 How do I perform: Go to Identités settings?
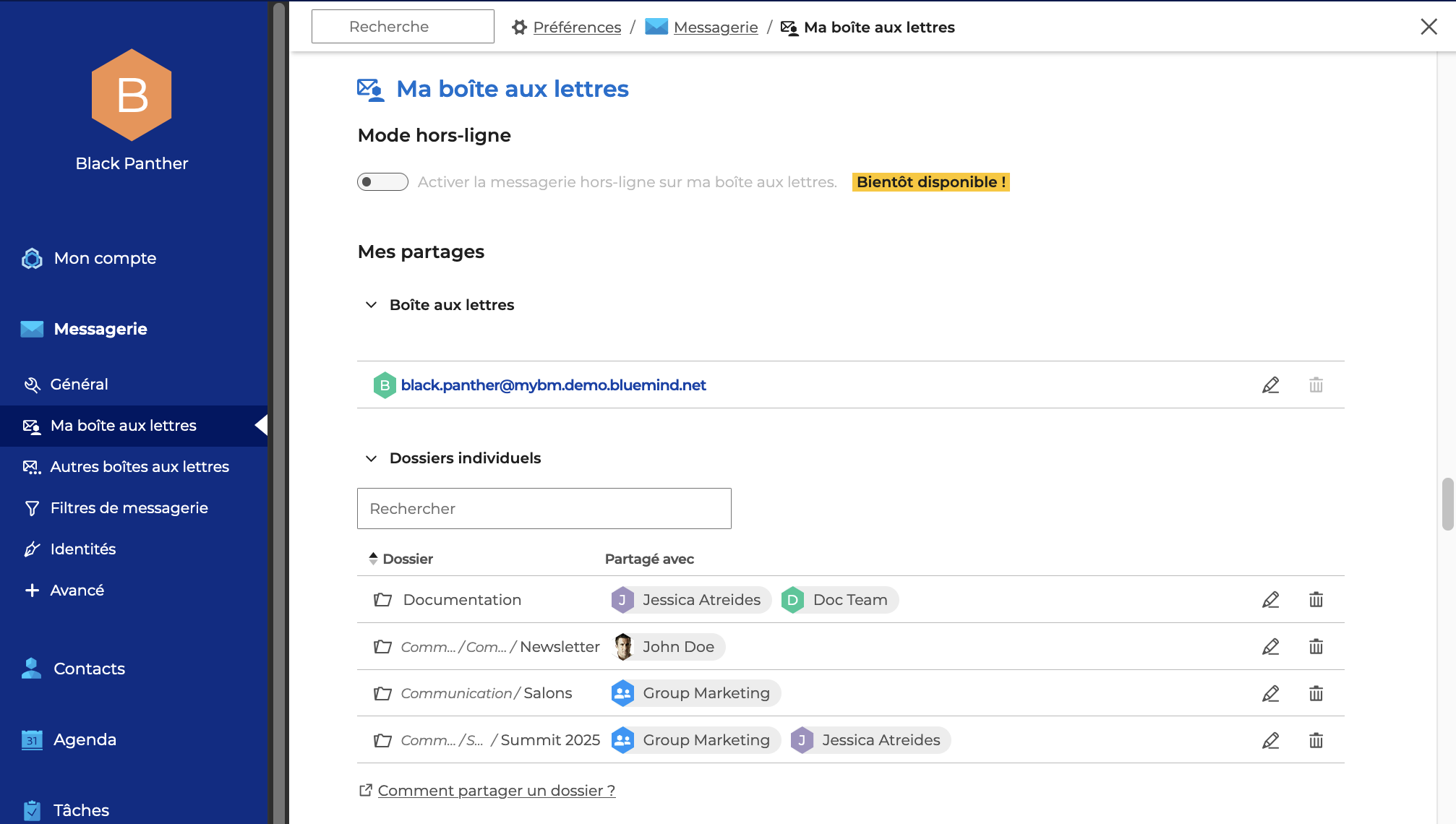coord(83,549)
